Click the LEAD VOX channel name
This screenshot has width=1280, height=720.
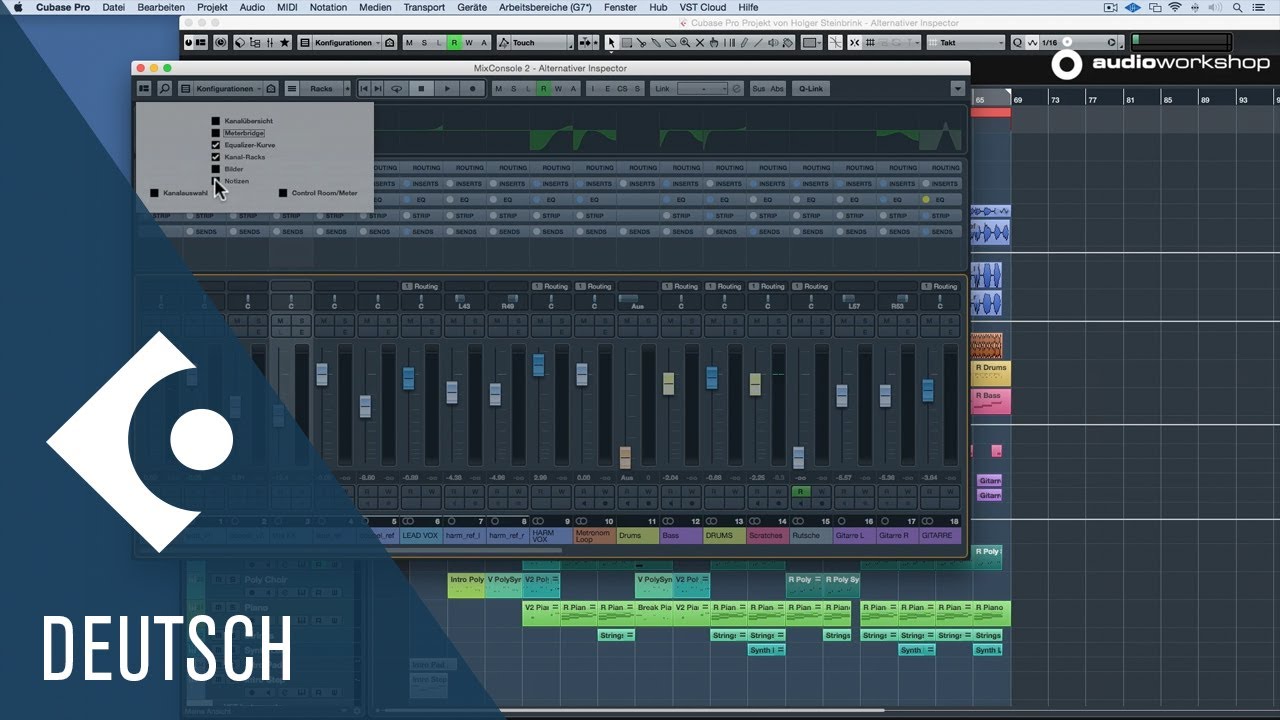[x=421, y=536]
